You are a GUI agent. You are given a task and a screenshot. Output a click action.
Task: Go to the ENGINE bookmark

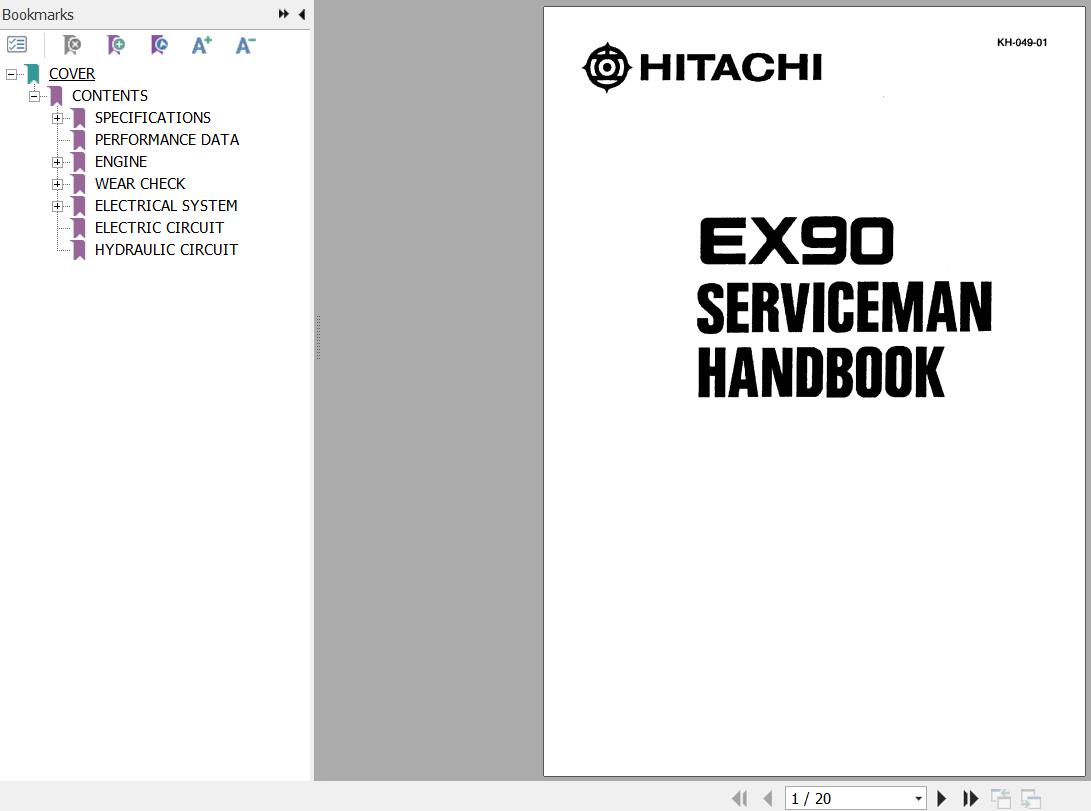pyautogui.click(x=121, y=162)
